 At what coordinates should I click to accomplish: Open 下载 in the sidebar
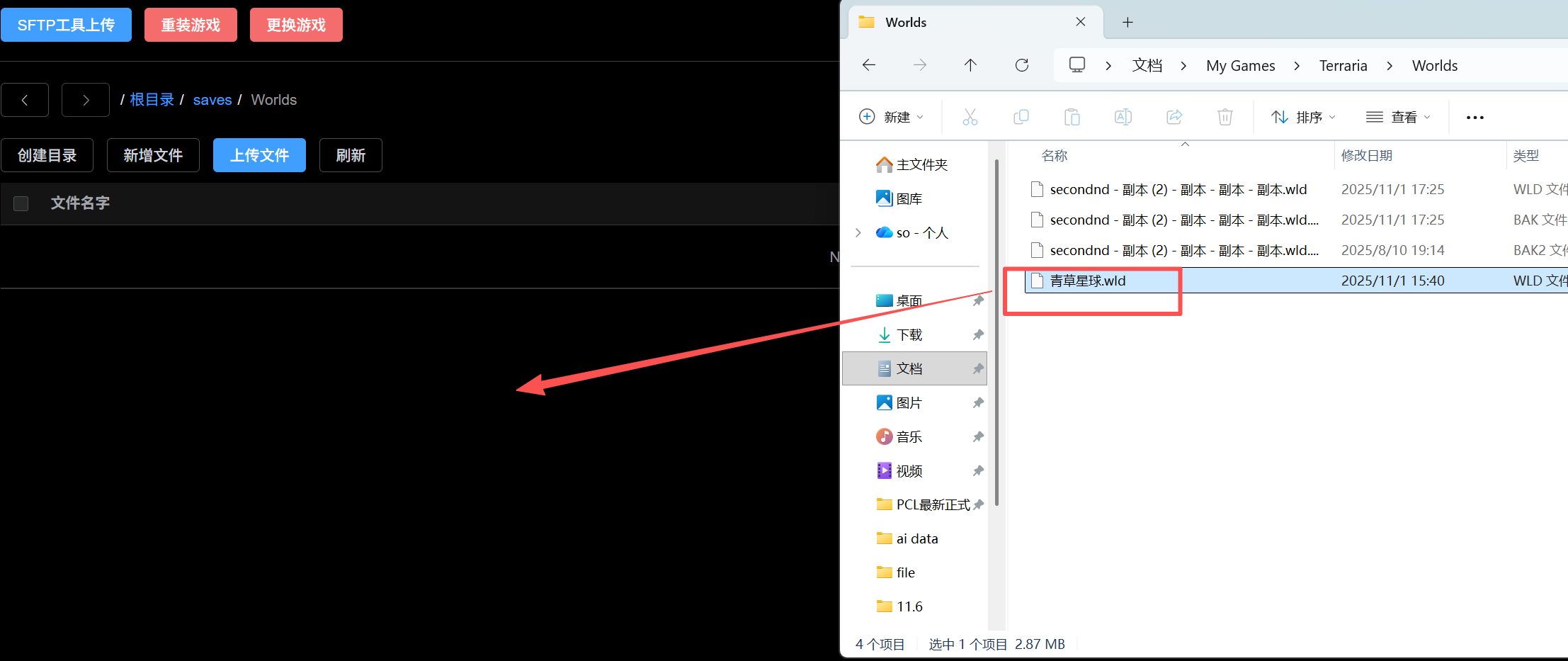click(909, 334)
